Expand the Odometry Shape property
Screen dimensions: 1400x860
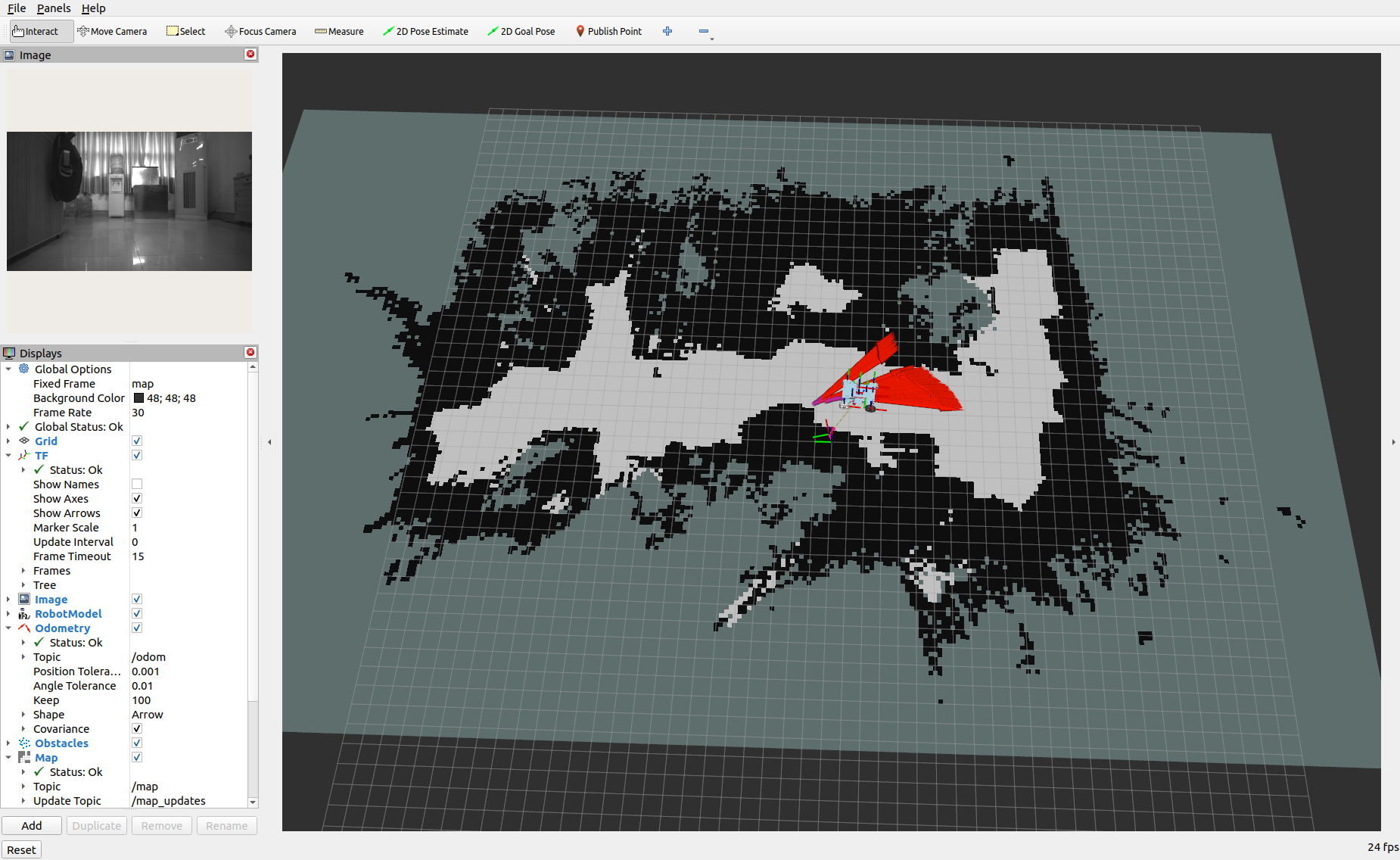[x=23, y=715]
